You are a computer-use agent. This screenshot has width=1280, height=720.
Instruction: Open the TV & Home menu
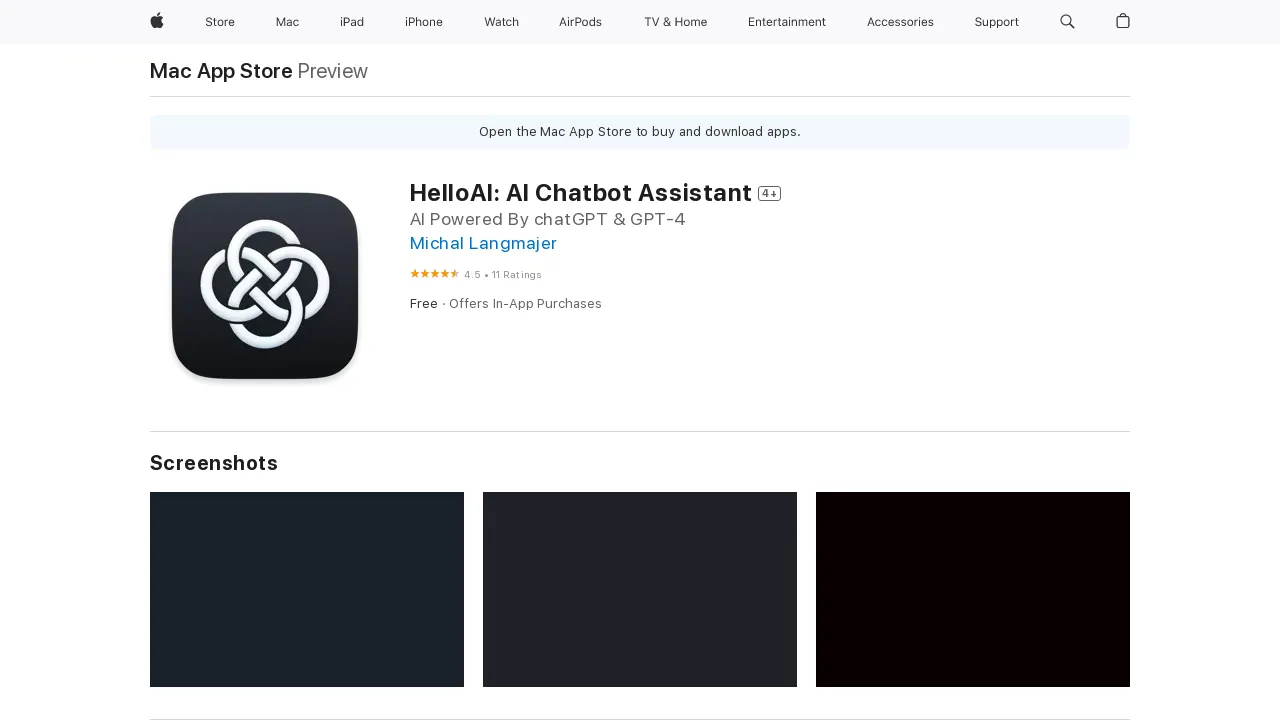[x=675, y=22]
